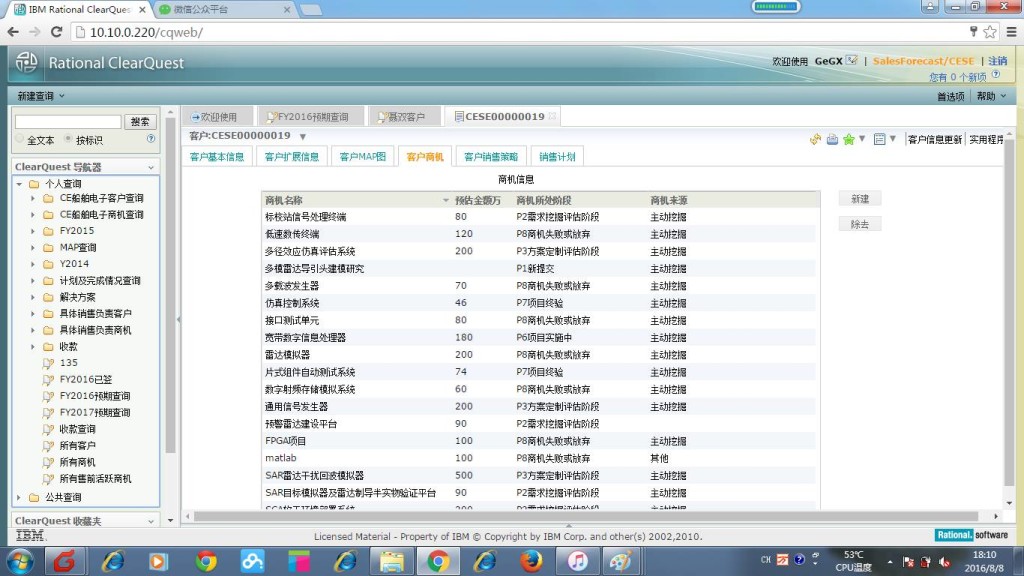This screenshot has height=576, width=1024.
Task: Click the bookmark star in address bar
Action: coord(990,32)
